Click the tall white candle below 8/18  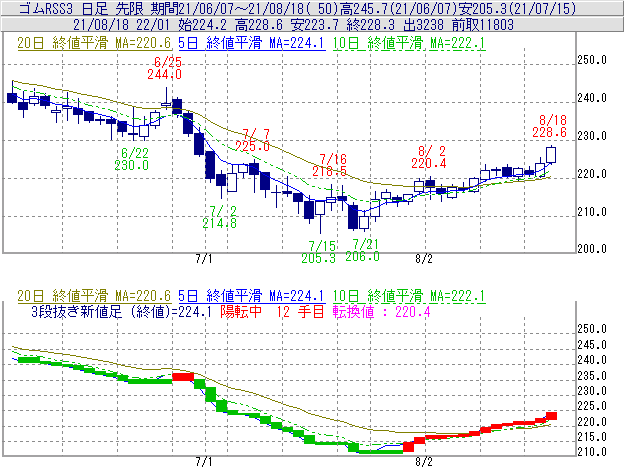551,155
